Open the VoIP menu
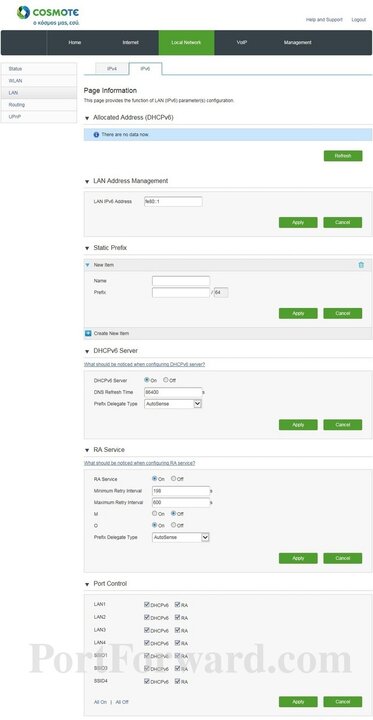The height and width of the screenshot is (720, 373). 242,42
